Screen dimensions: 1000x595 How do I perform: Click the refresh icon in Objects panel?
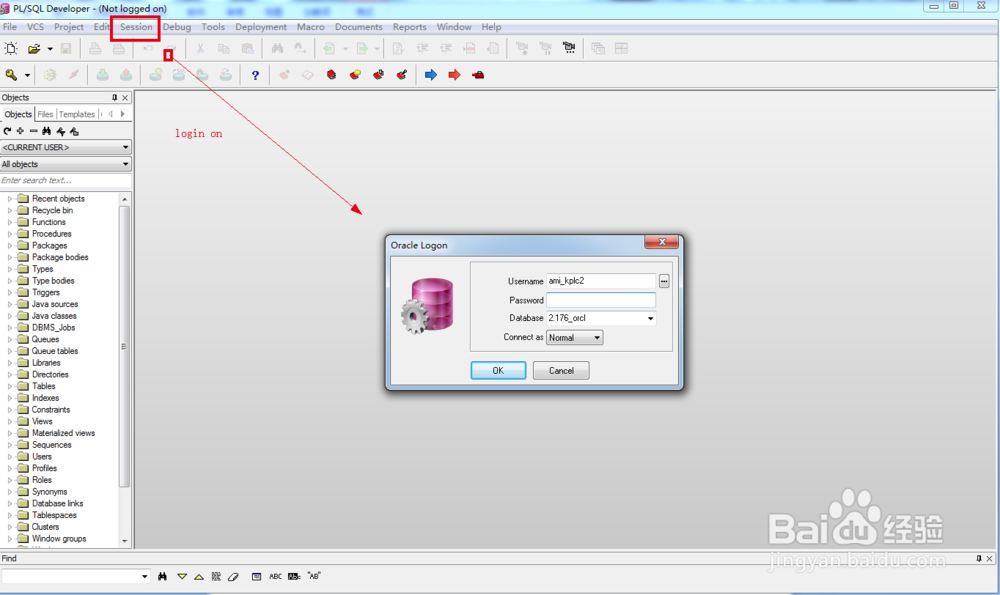(x=7, y=131)
